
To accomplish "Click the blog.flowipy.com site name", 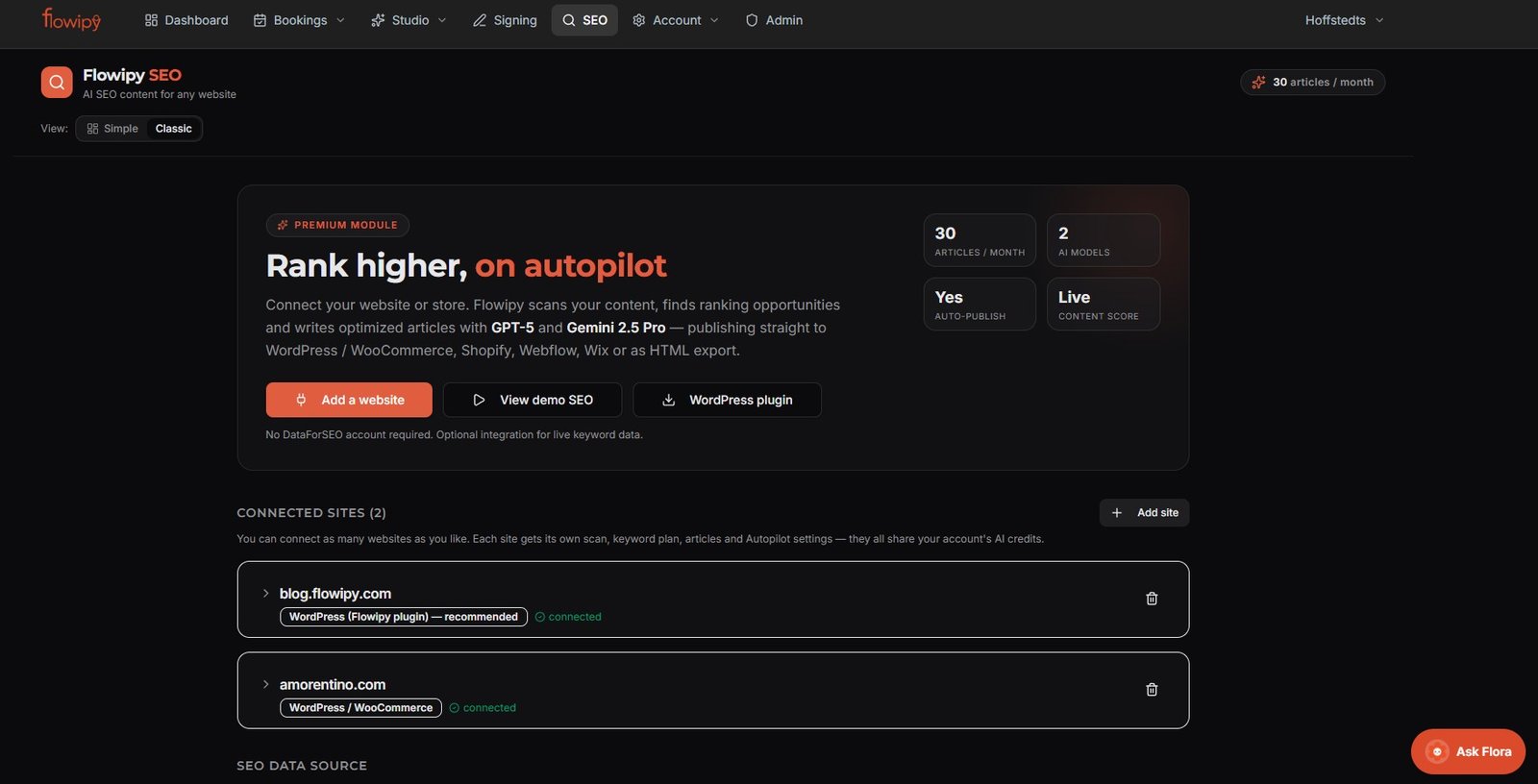I will tap(335, 594).
